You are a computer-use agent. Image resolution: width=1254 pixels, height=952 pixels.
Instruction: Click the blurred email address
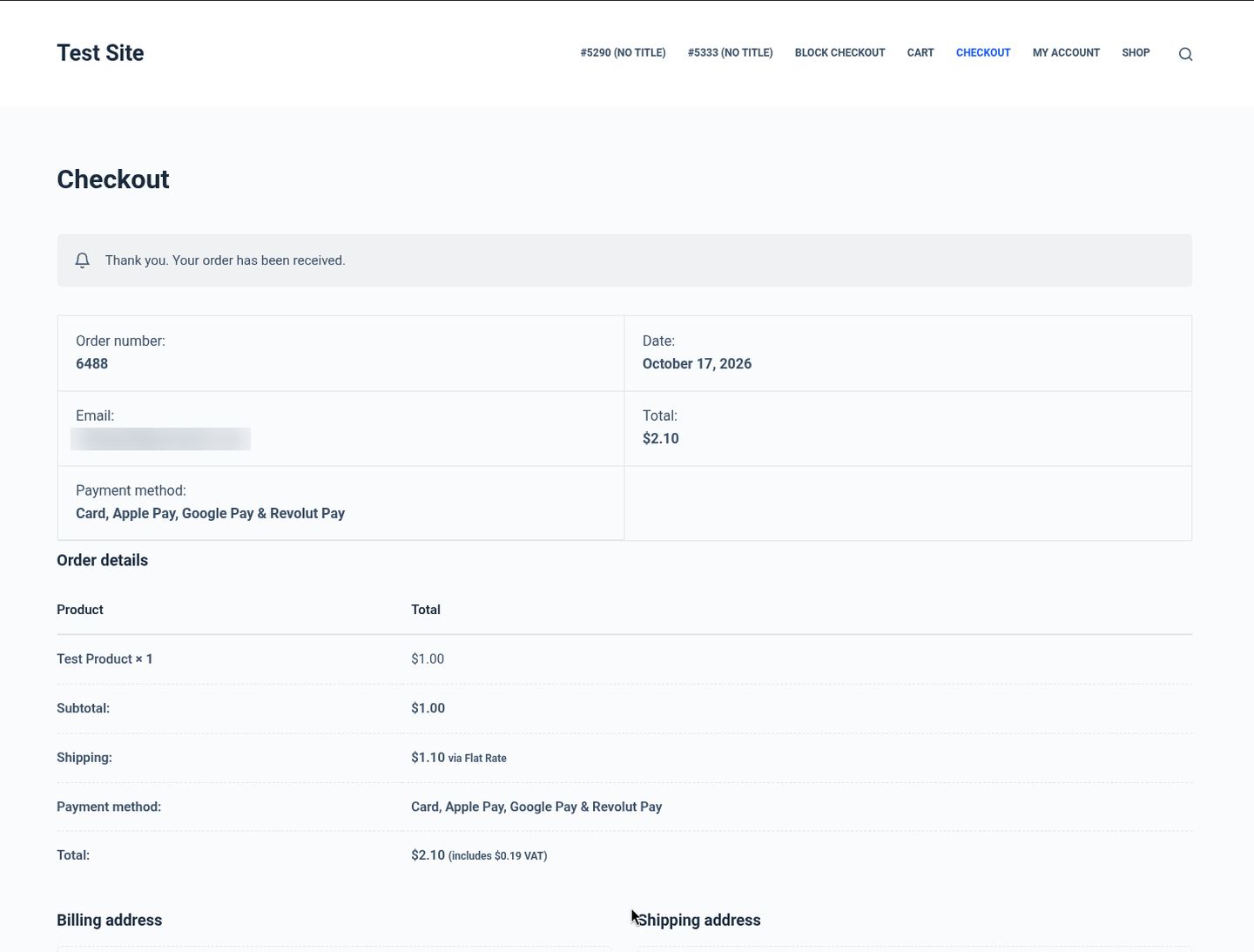[160, 439]
